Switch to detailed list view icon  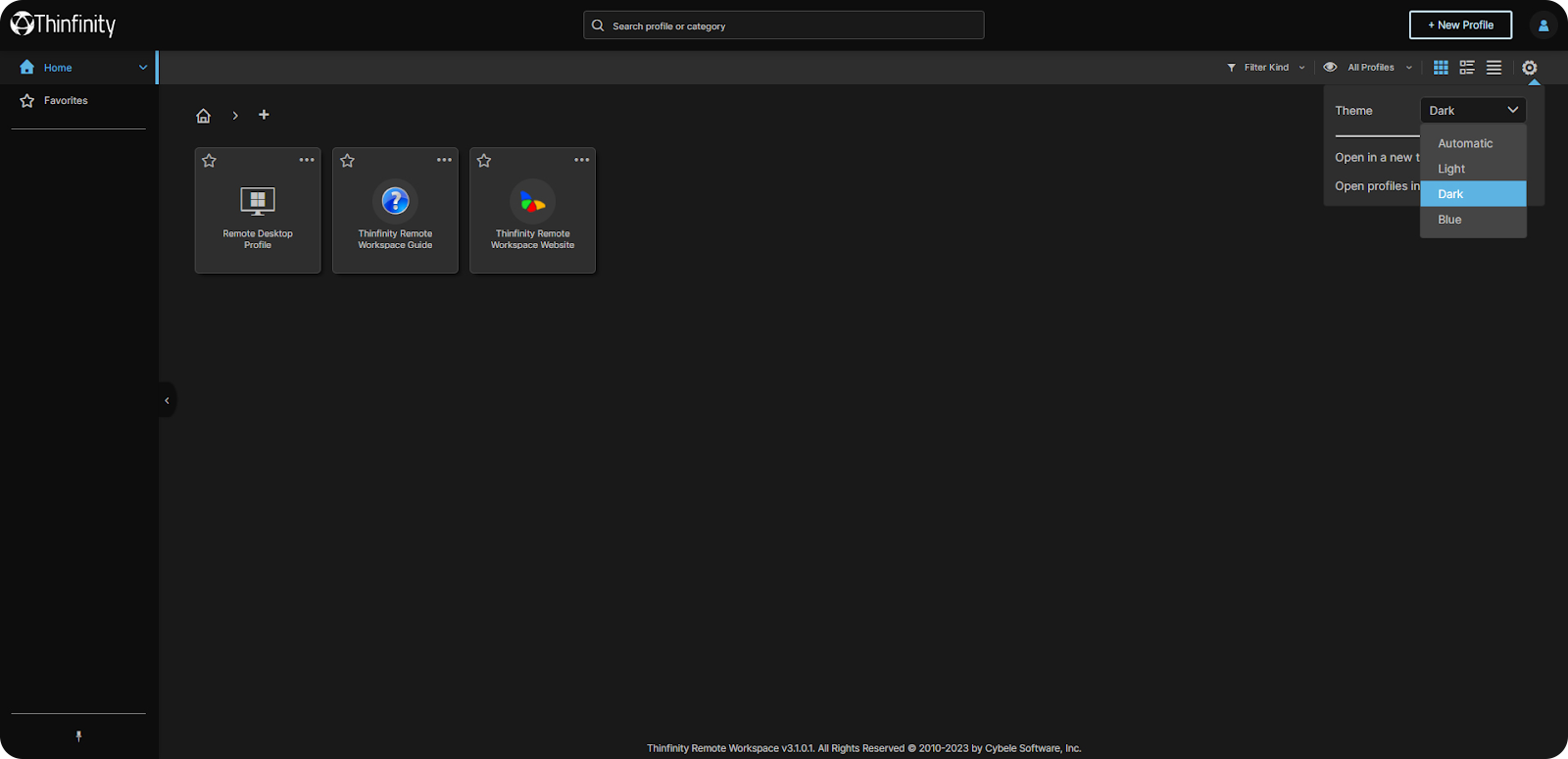[x=1467, y=68]
